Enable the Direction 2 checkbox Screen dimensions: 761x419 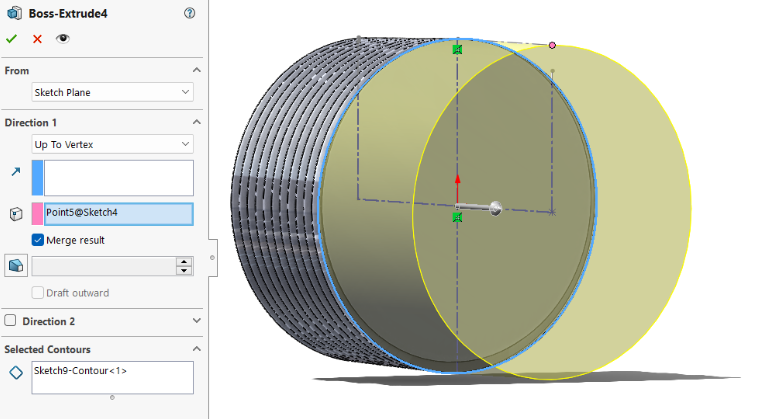coord(11,321)
